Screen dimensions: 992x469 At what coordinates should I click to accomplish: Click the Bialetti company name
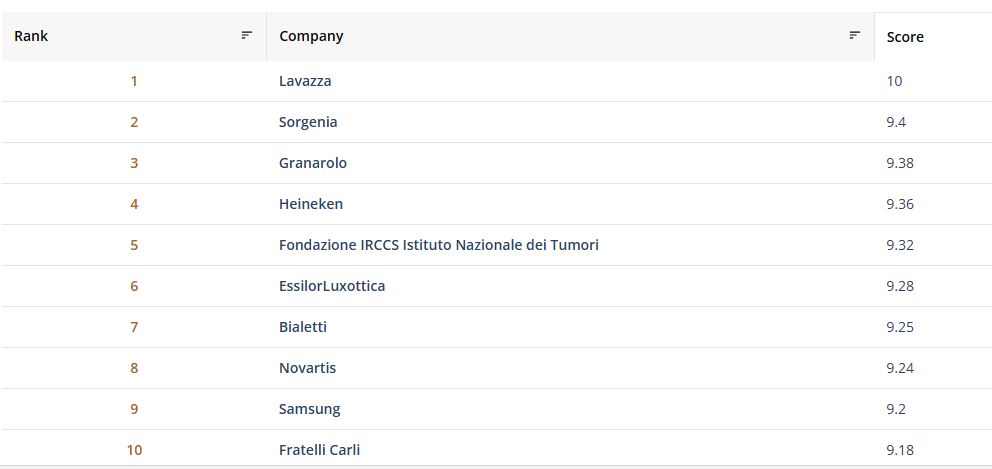coord(303,327)
